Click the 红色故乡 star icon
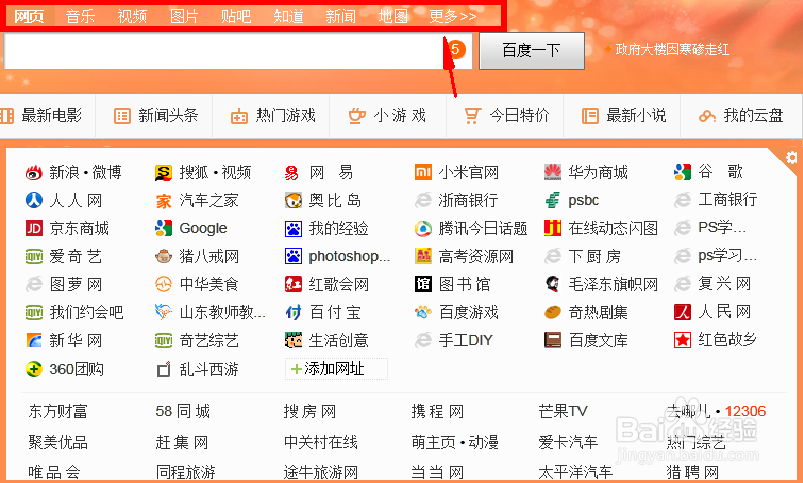 coord(682,340)
